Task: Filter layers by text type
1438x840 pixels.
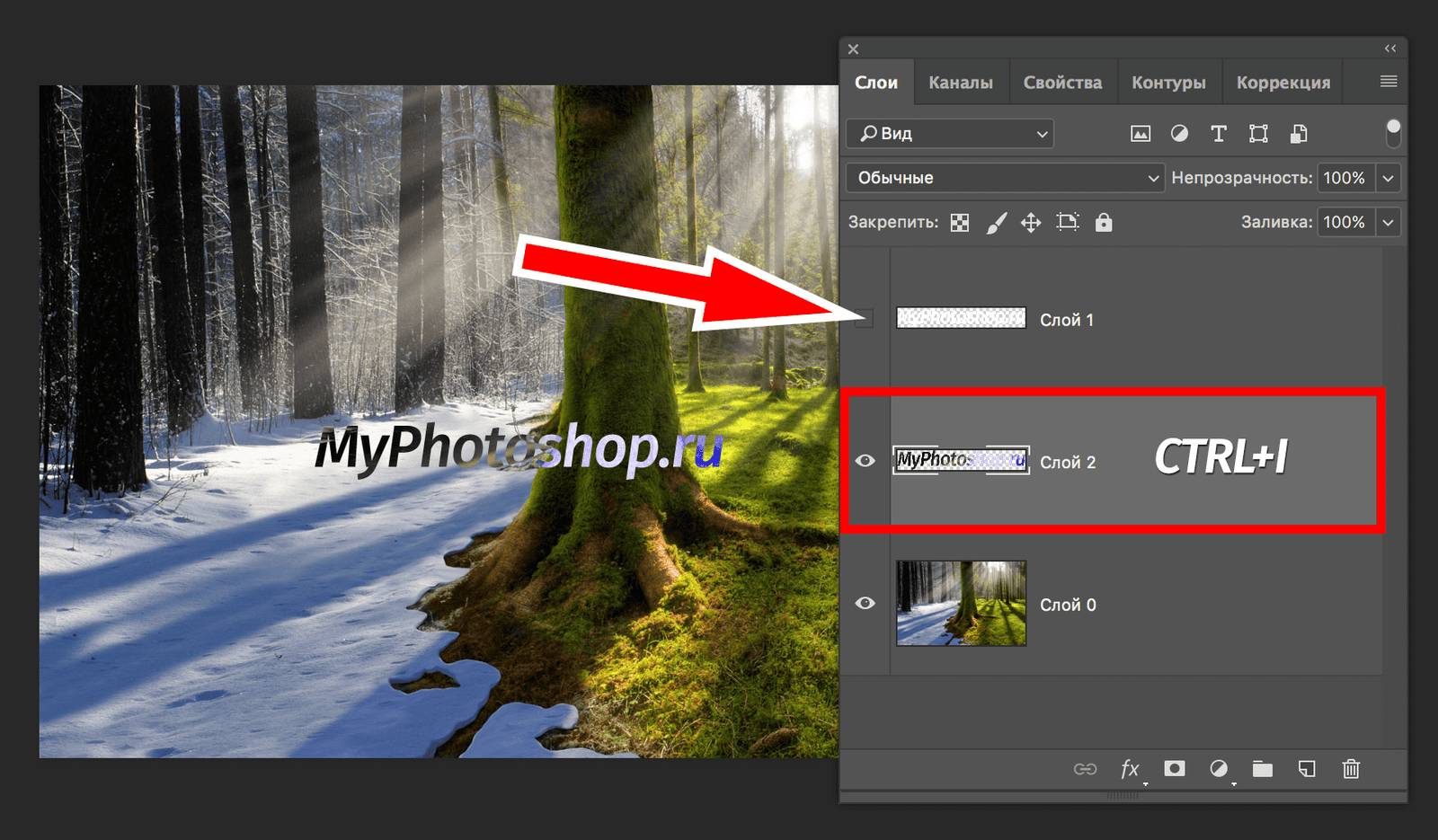Action: pyautogui.click(x=1219, y=134)
